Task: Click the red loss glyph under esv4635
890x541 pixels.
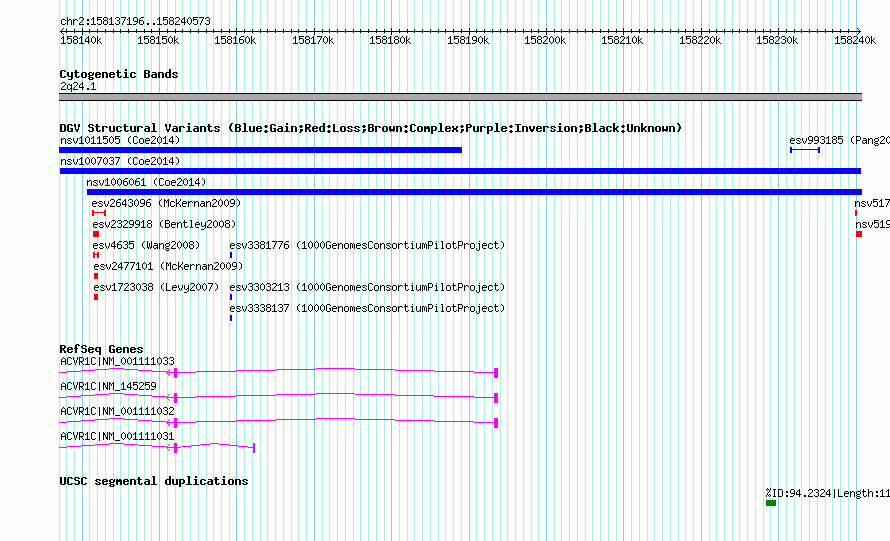Action: click(96, 255)
